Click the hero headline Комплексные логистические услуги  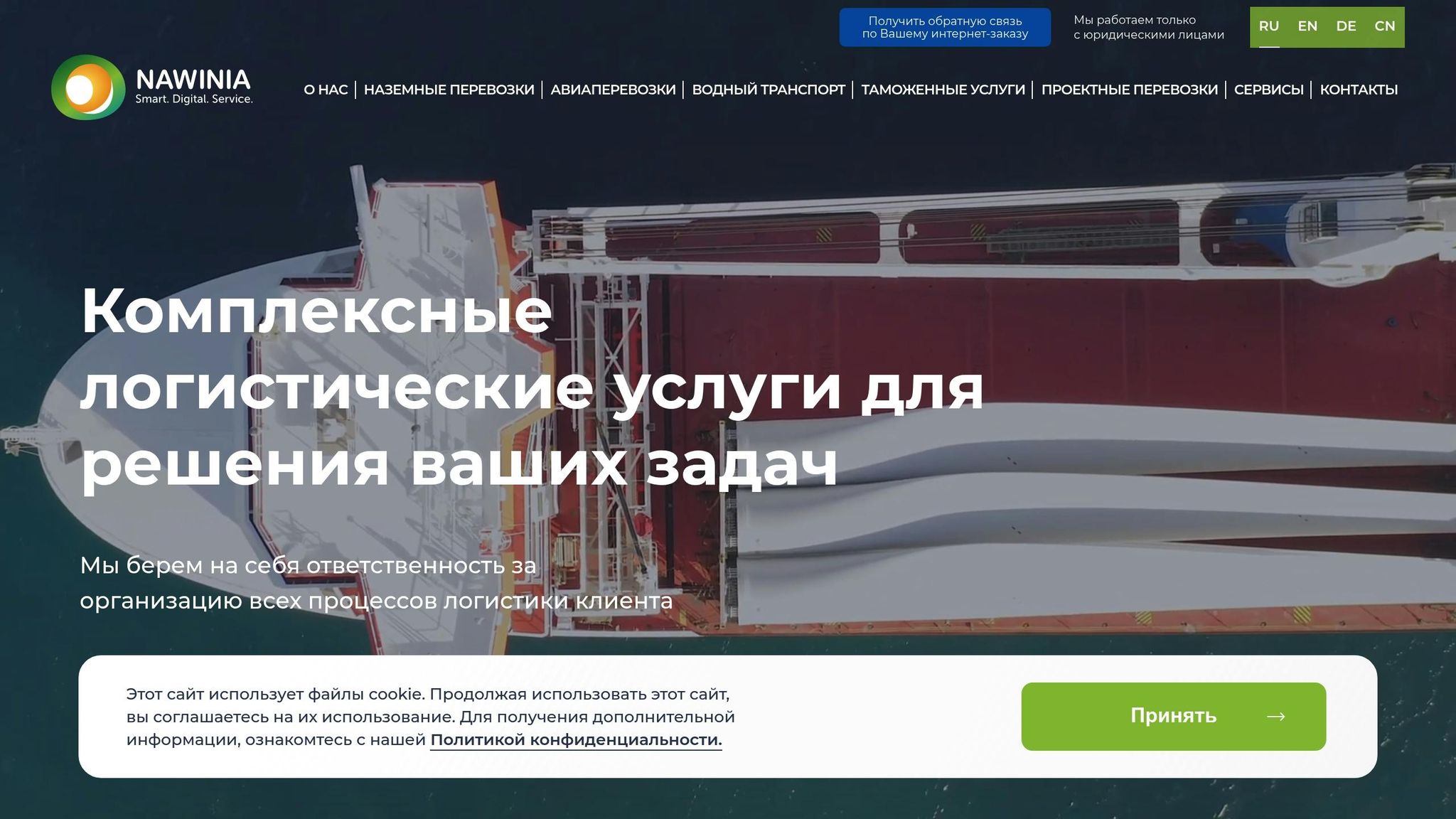(x=530, y=387)
